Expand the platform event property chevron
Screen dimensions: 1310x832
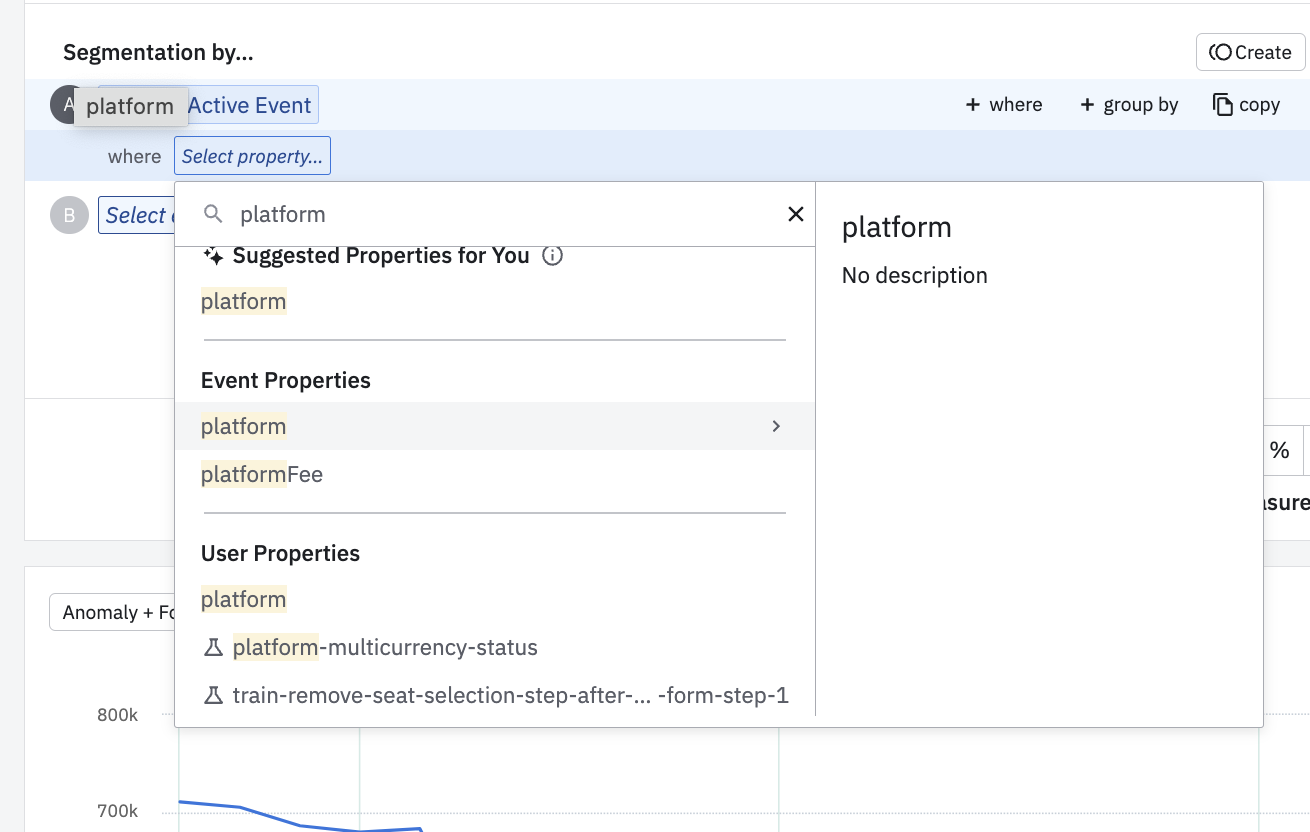[776, 426]
